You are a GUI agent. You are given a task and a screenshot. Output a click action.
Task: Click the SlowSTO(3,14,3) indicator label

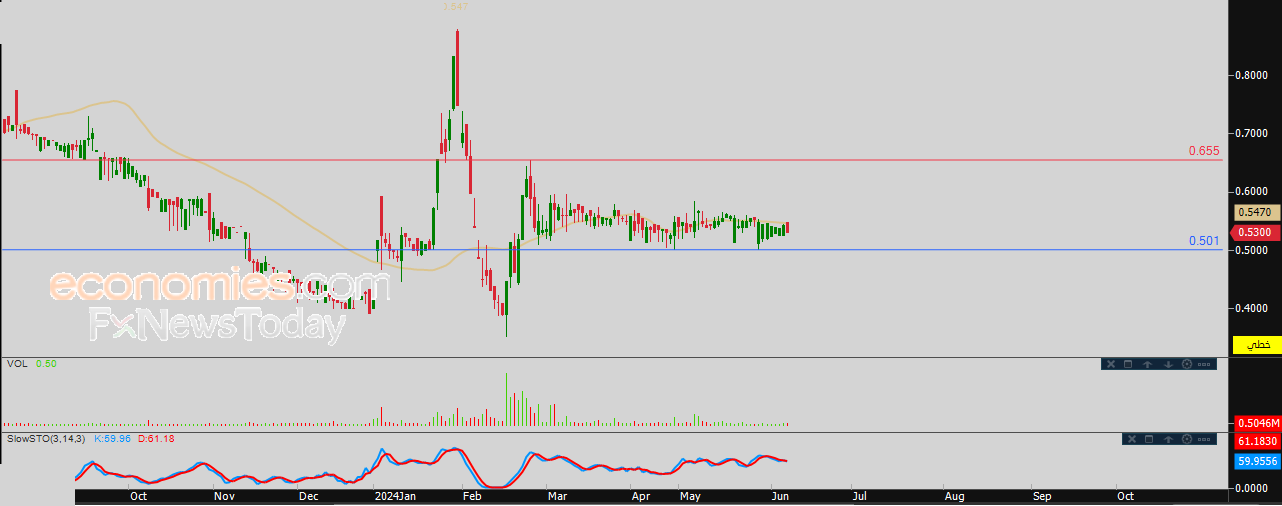tap(46, 438)
